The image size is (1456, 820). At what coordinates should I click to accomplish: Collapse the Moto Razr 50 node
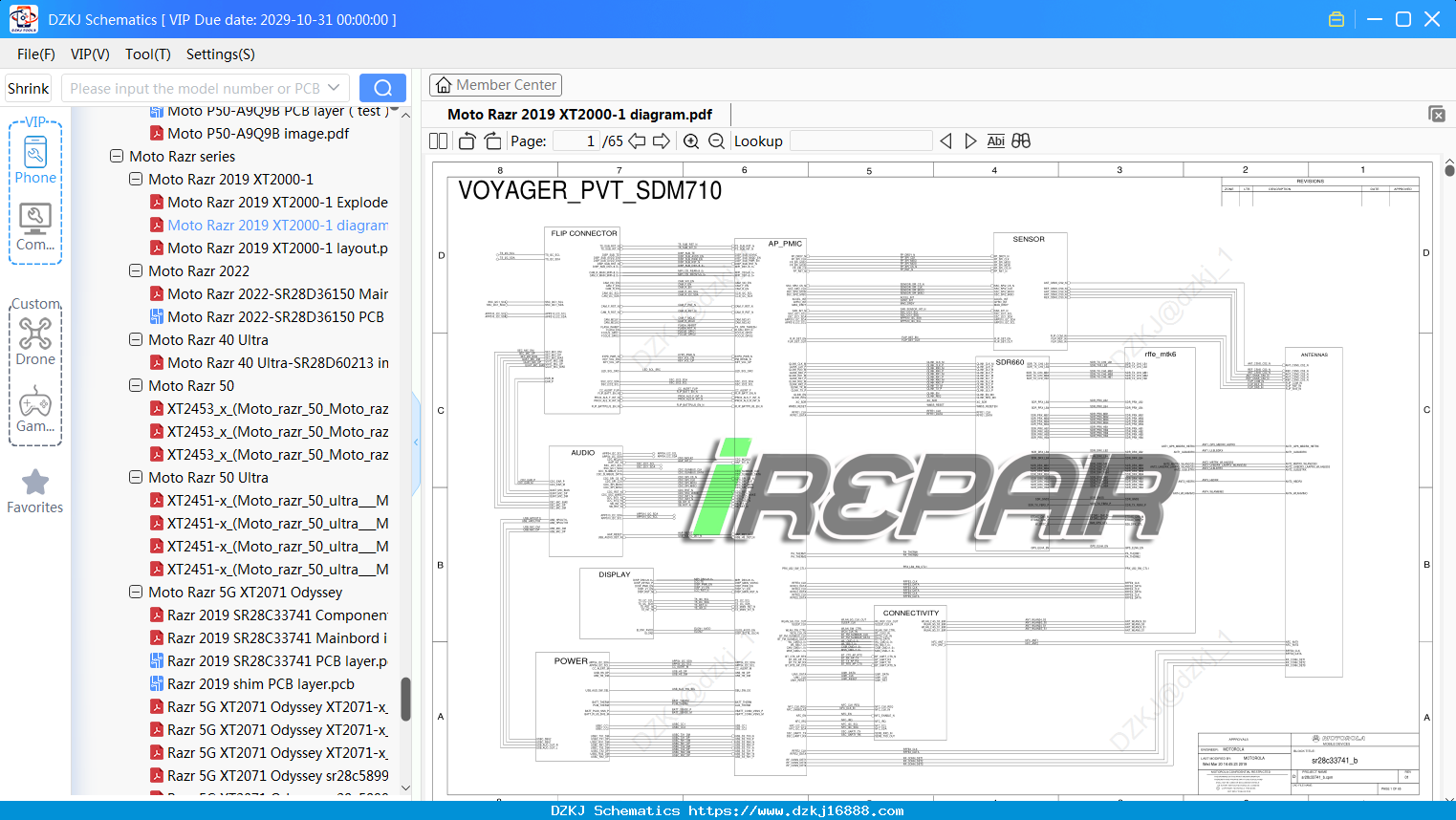tap(136, 385)
